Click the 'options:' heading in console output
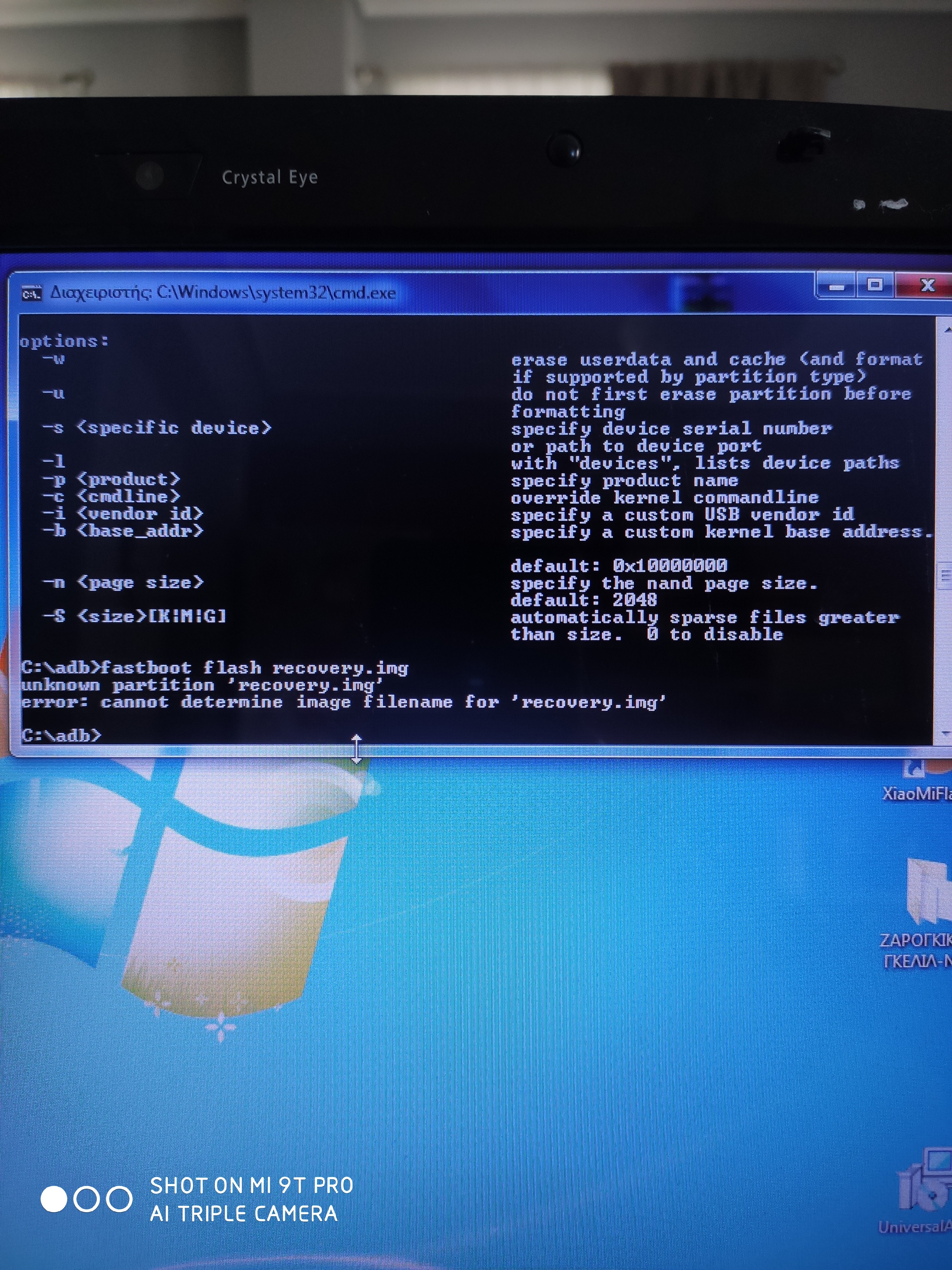952x1270 pixels. (x=64, y=341)
